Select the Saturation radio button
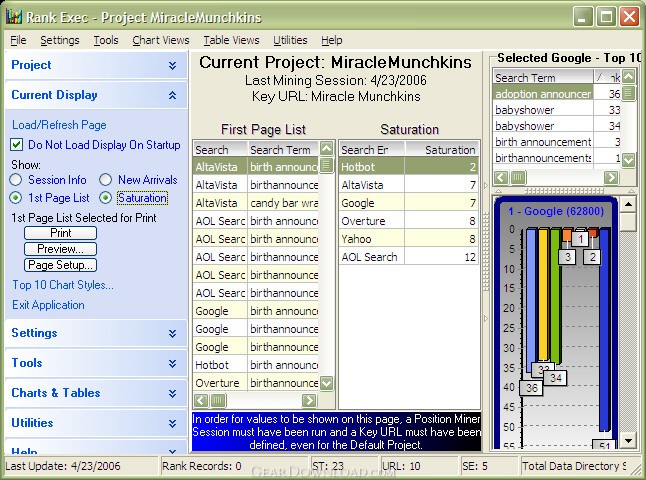Screen dimensions: 646x480 point(105,198)
